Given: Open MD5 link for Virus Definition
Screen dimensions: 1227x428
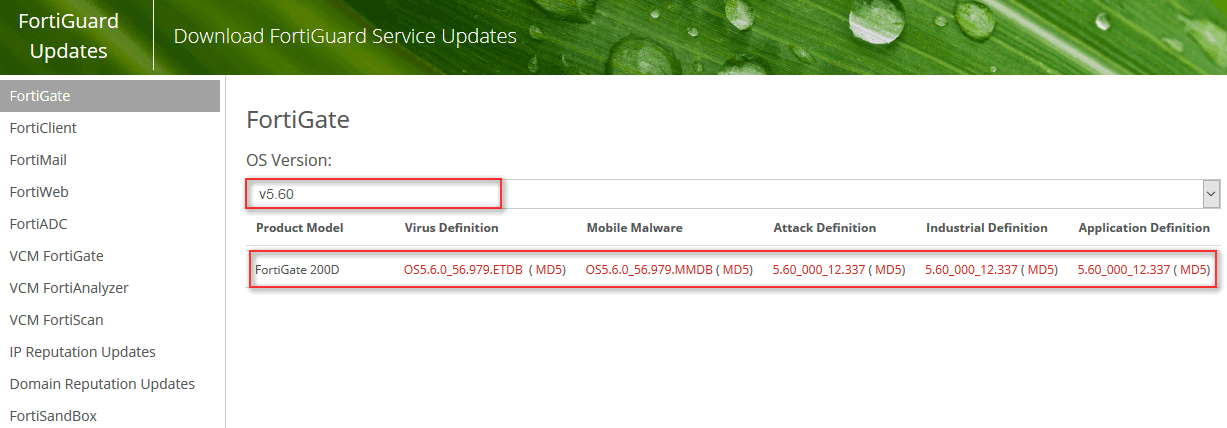Looking at the screenshot, I should 548,270.
